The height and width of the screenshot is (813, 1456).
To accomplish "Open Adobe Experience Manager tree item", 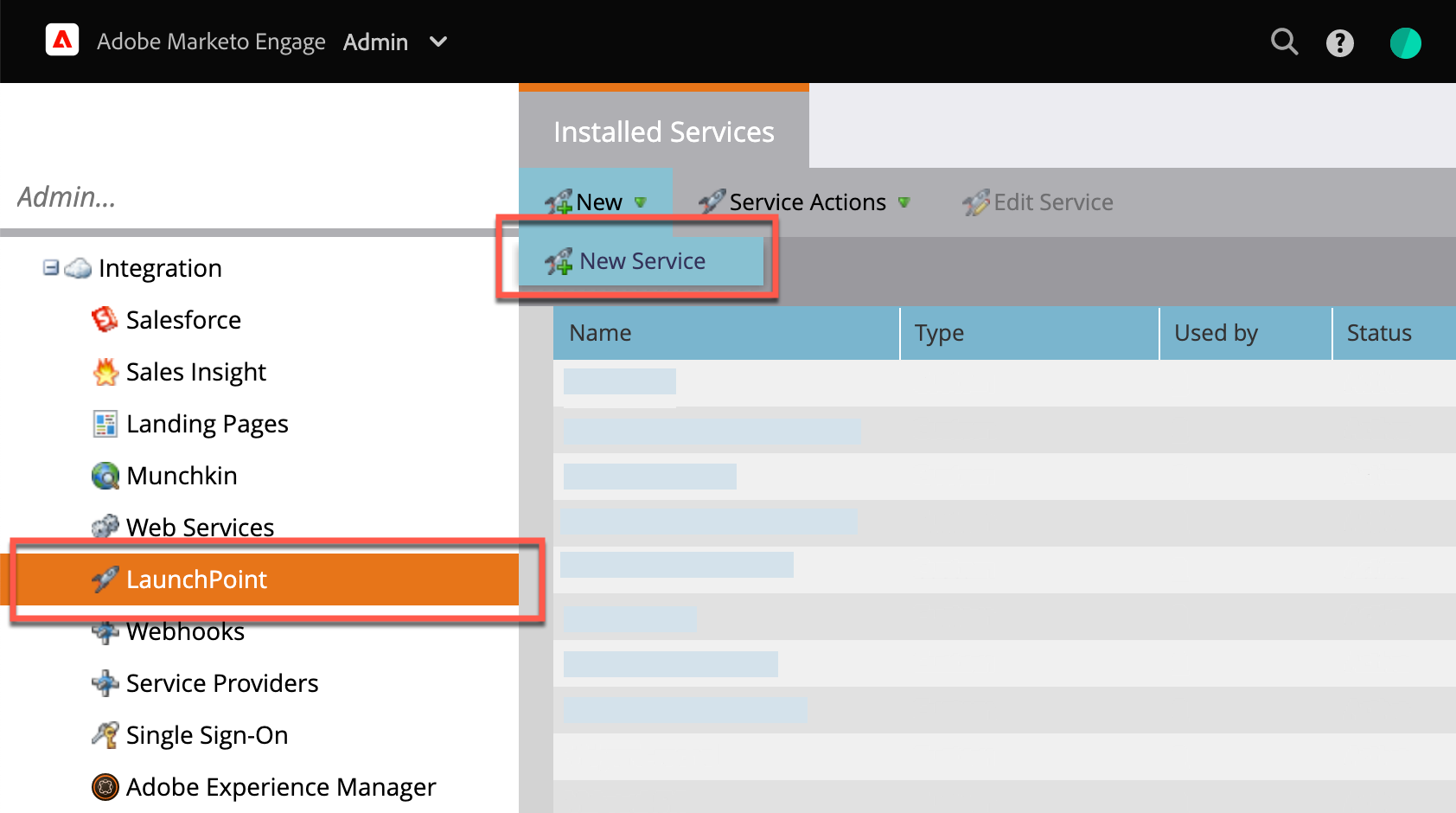I will pyautogui.click(x=281, y=787).
